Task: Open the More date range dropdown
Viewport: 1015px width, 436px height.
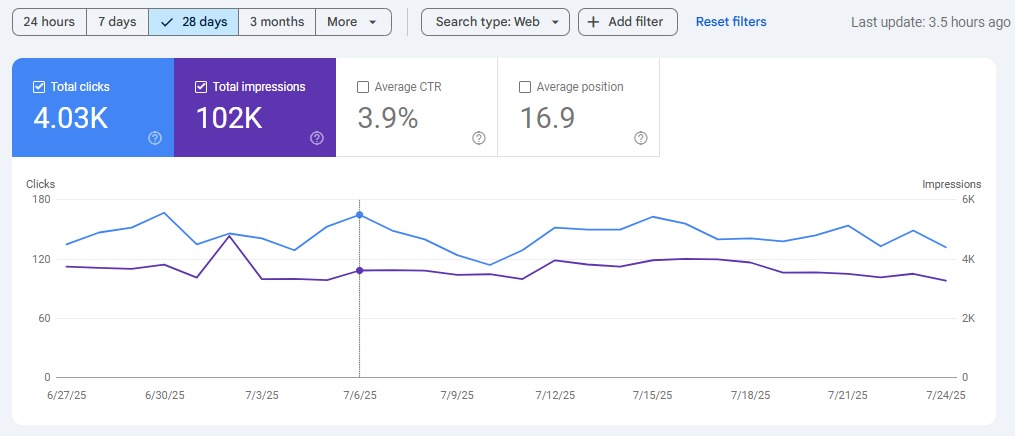Action: click(353, 22)
